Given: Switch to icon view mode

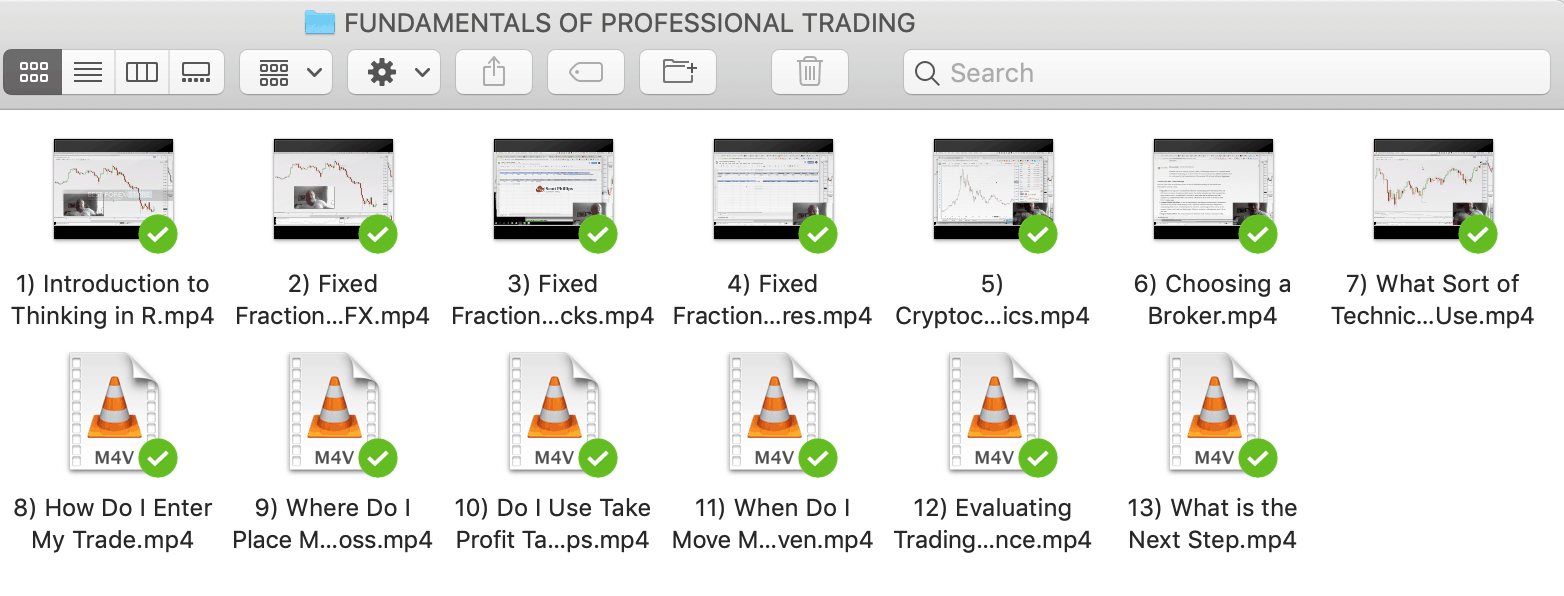Looking at the screenshot, I should [33, 73].
